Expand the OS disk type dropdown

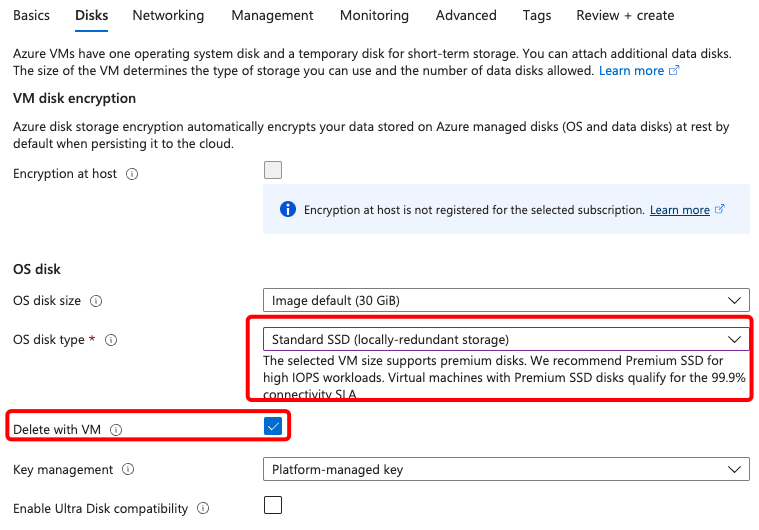(x=506, y=339)
